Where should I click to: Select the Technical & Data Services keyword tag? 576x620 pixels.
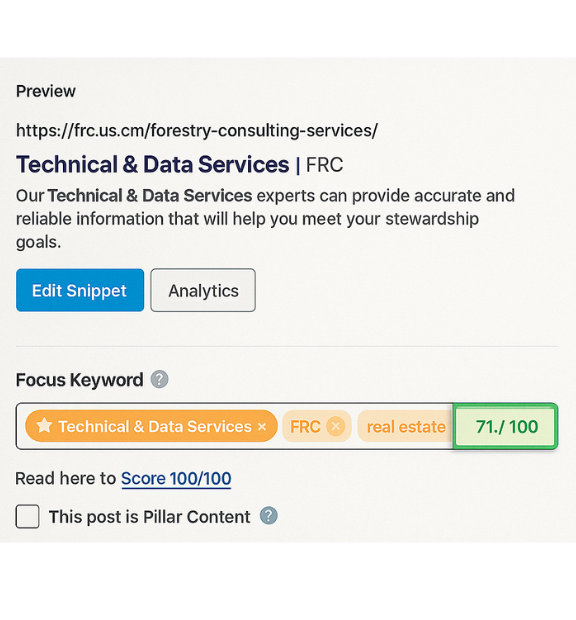tap(151, 426)
